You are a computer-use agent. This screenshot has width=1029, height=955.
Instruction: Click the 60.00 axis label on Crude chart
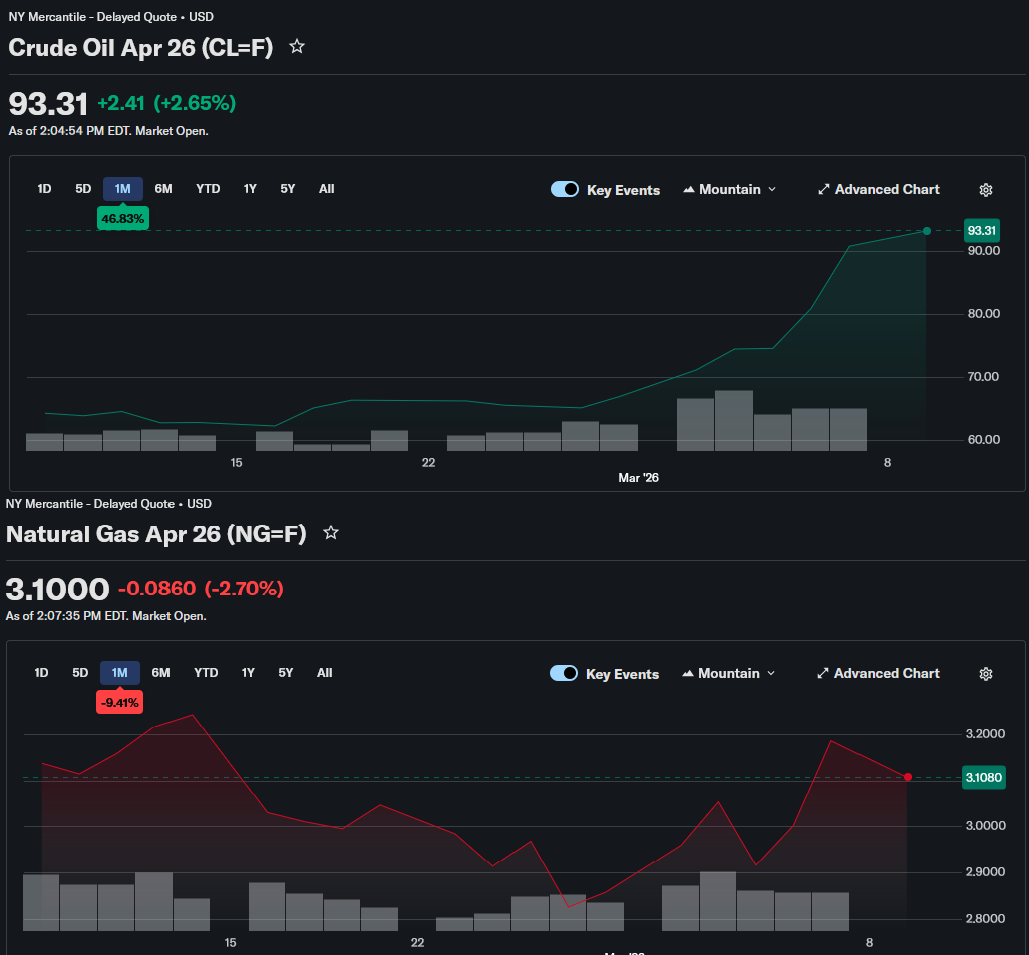[984, 440]
